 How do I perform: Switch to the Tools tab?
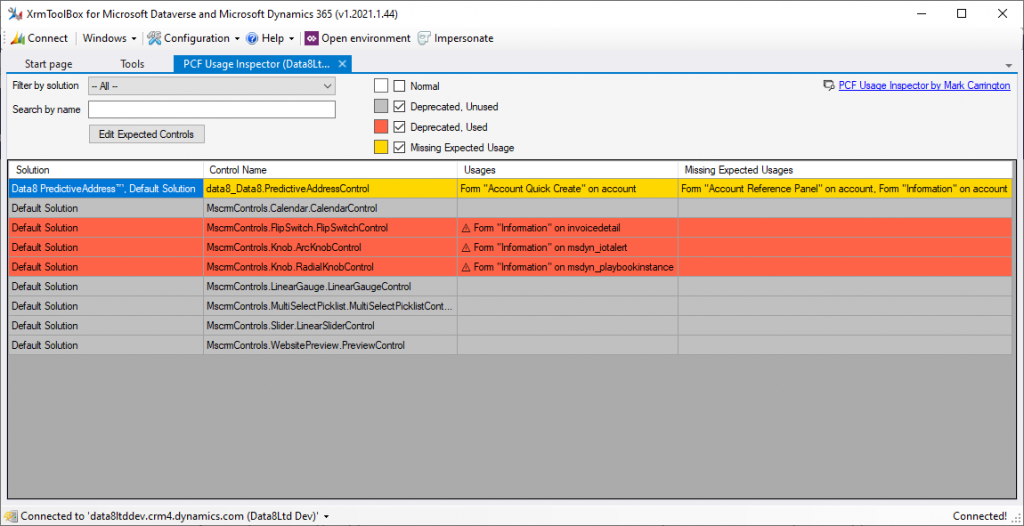click(x=132, y=64)
